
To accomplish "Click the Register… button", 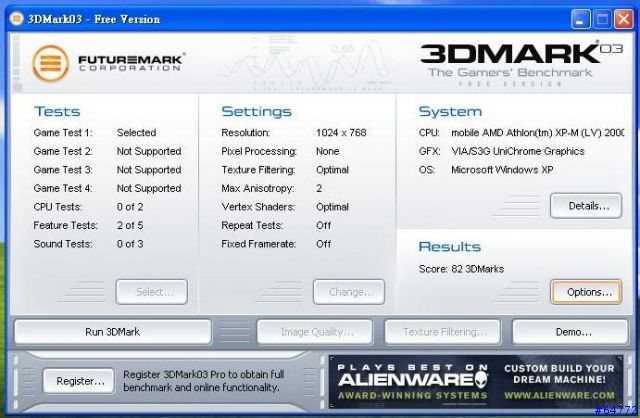I will (79, 381).
